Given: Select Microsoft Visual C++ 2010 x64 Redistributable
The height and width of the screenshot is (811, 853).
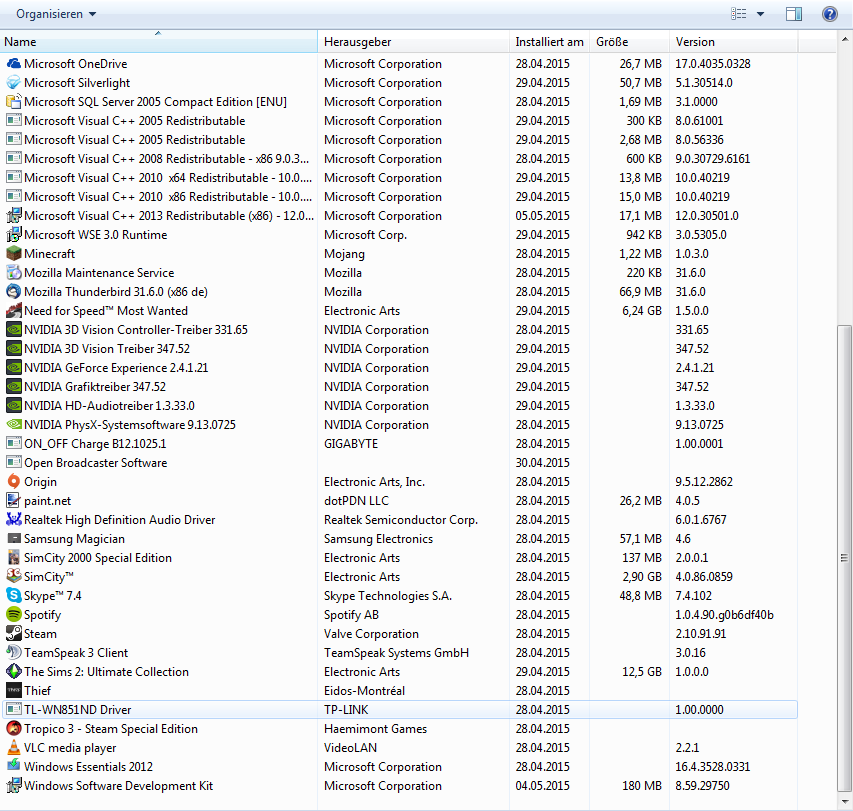Looking at the screenshot, I should tap(400, 178).
